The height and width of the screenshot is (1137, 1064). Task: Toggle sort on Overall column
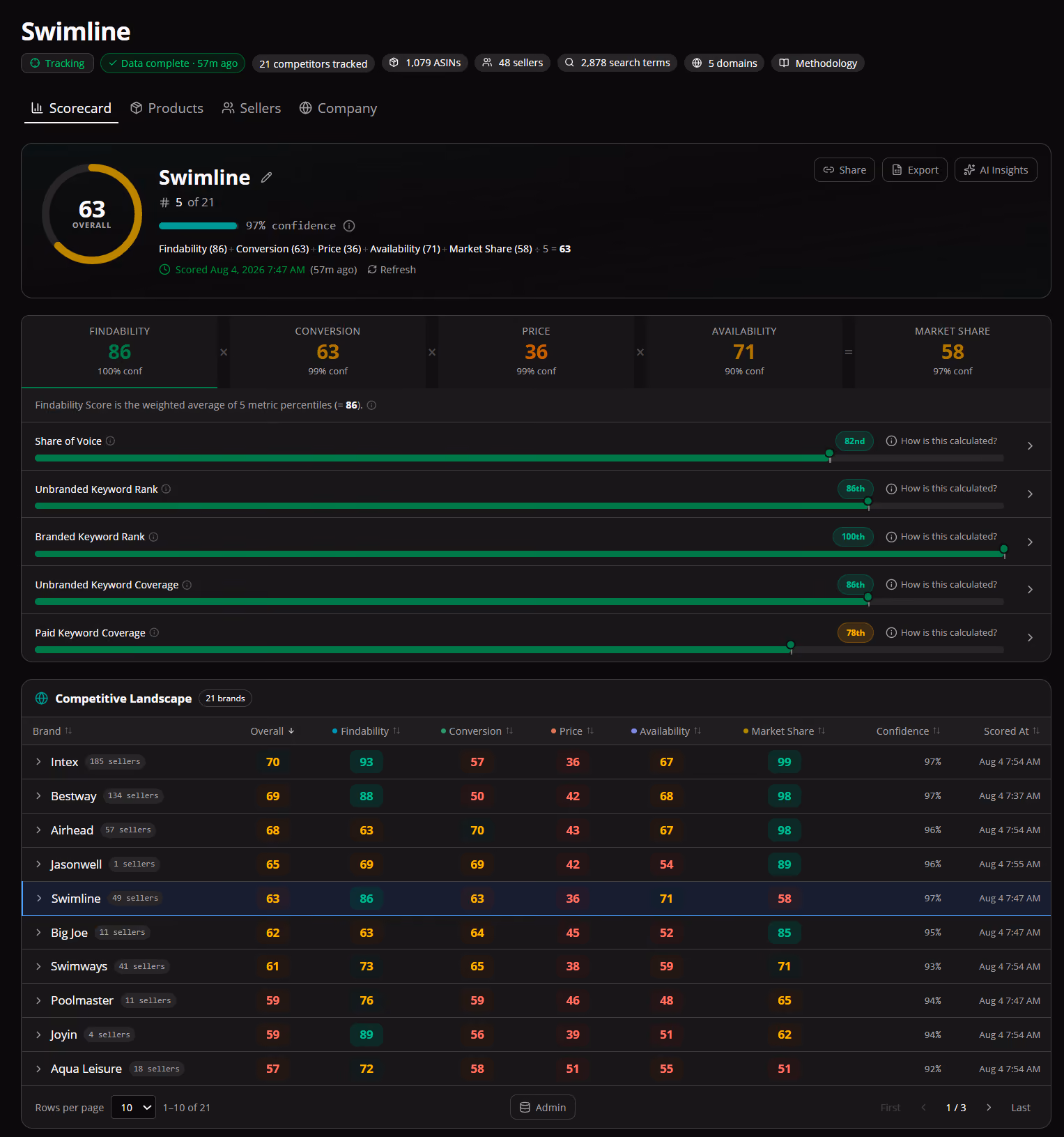coord(272,731)
